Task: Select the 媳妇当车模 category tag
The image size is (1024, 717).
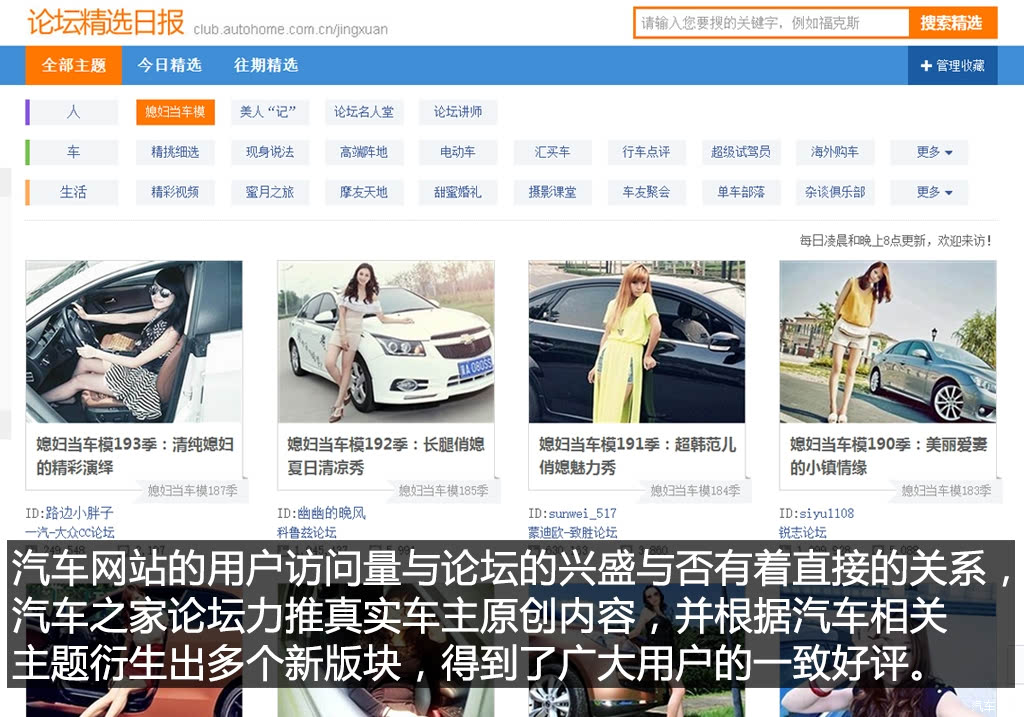Action: 175,112
